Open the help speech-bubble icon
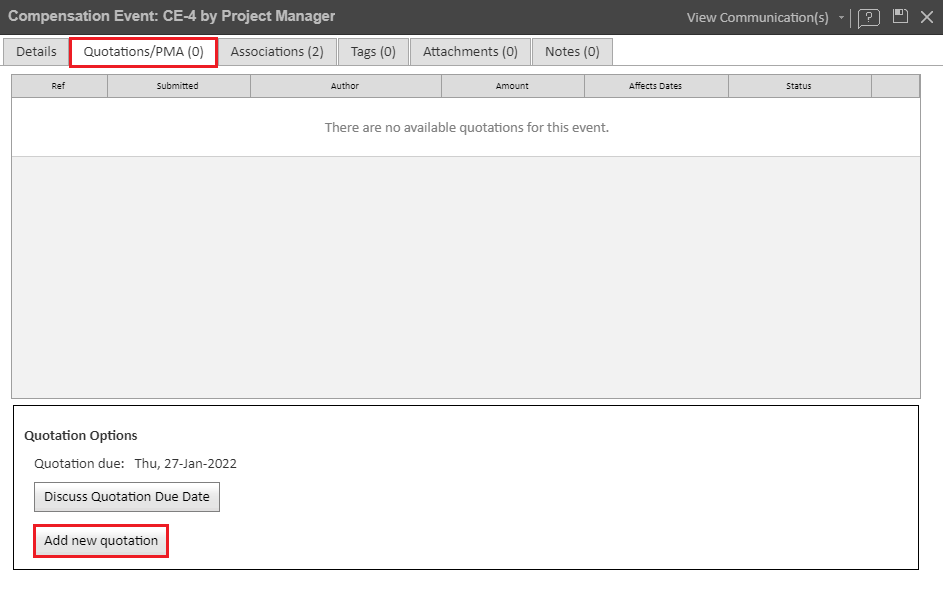The width and height of the screenshot is (943, 590). pos(868,17)
